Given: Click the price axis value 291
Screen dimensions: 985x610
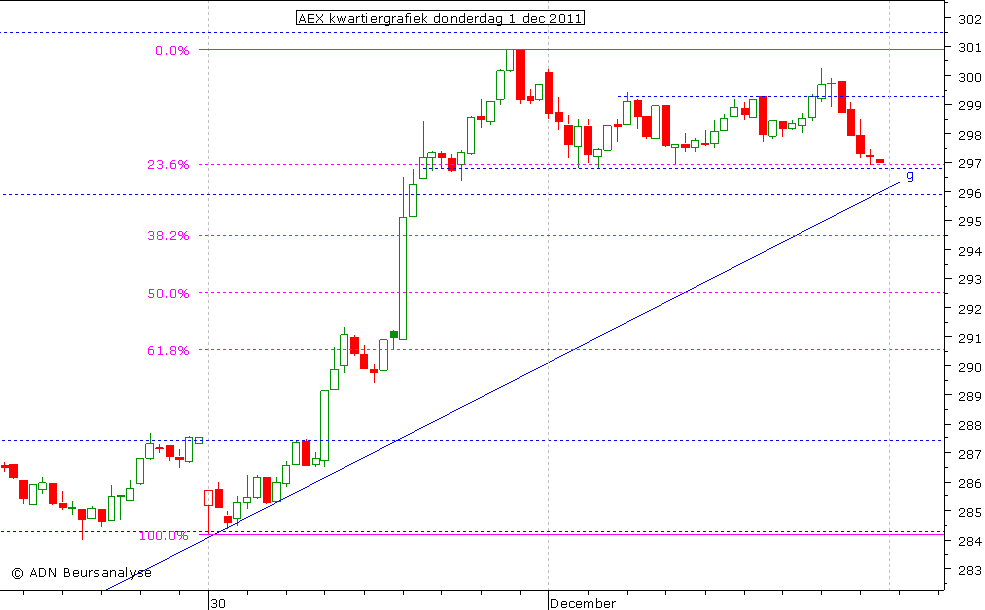Looking at the screenshot, I should click(970, 339).
